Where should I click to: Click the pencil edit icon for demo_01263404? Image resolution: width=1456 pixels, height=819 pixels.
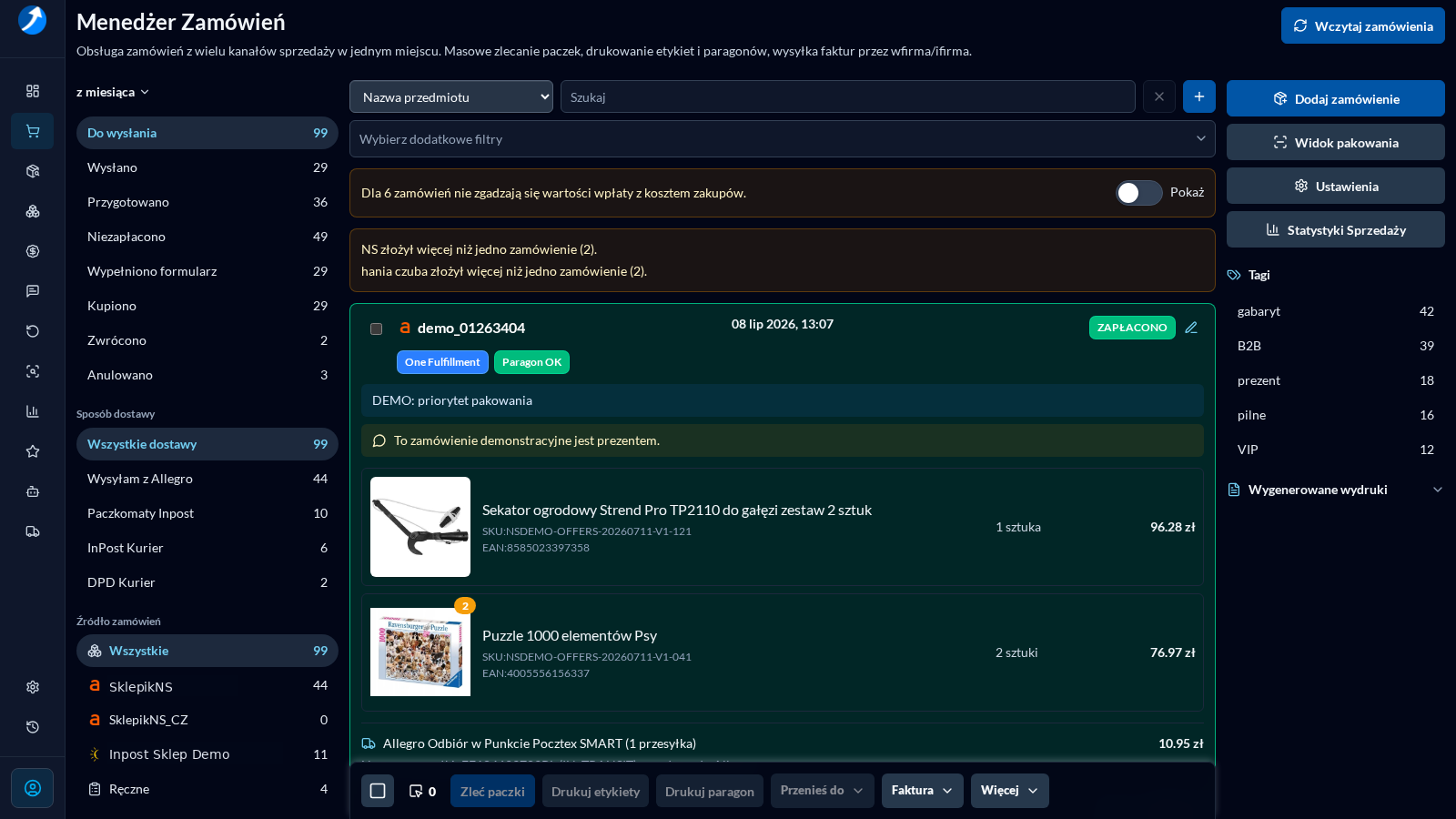click(1191, 328)
